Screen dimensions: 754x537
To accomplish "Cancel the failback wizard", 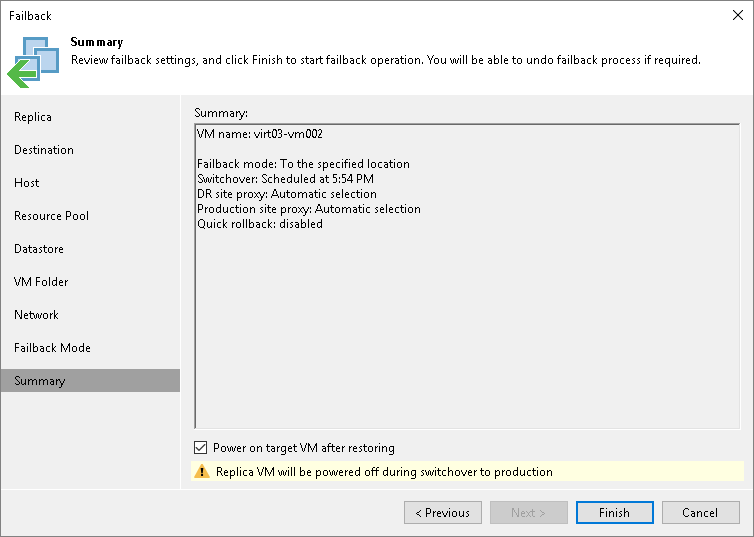I will coord(700,513).
